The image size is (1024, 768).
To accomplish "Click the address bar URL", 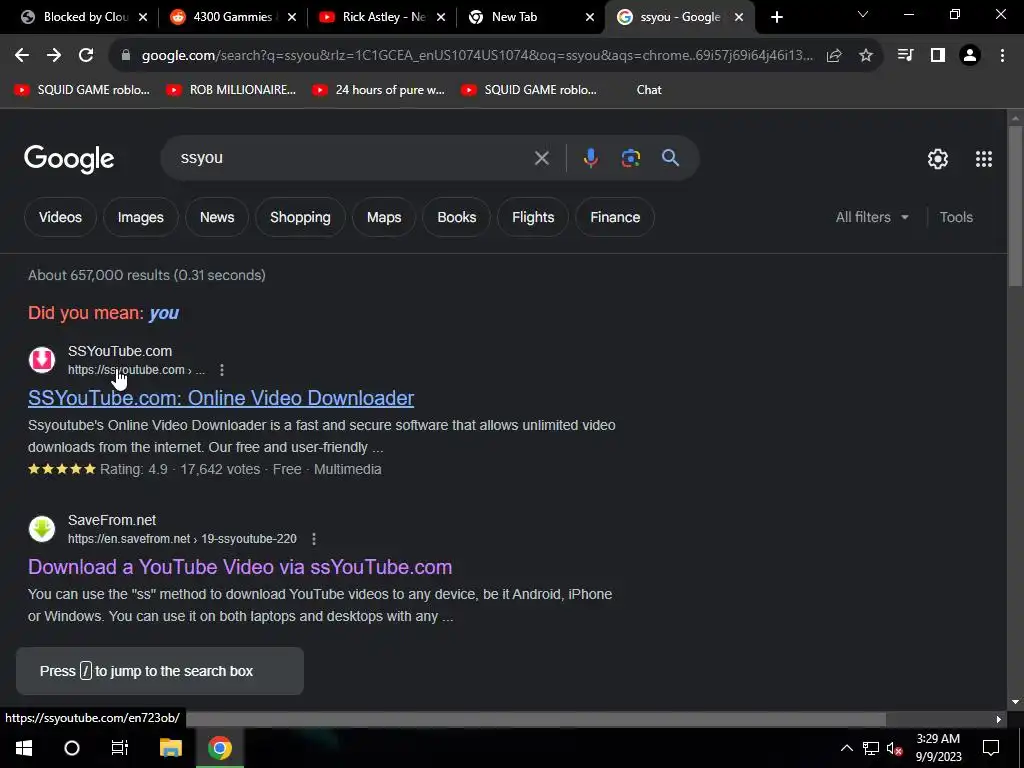I will 477,56.
